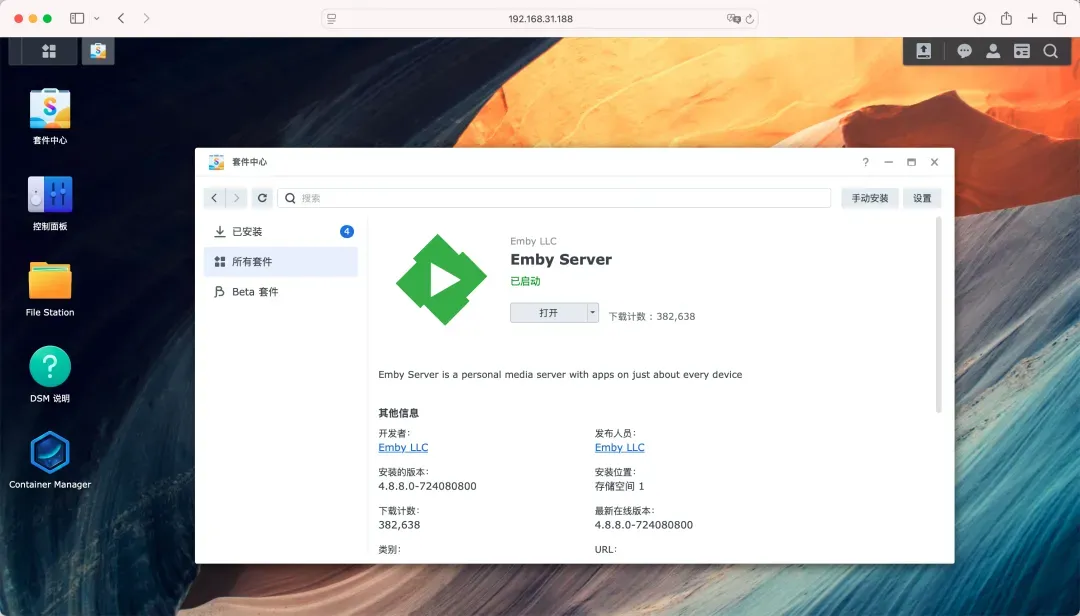Go back in Safari history
The image size is (1080, 616).
click(x=121, y=19)
